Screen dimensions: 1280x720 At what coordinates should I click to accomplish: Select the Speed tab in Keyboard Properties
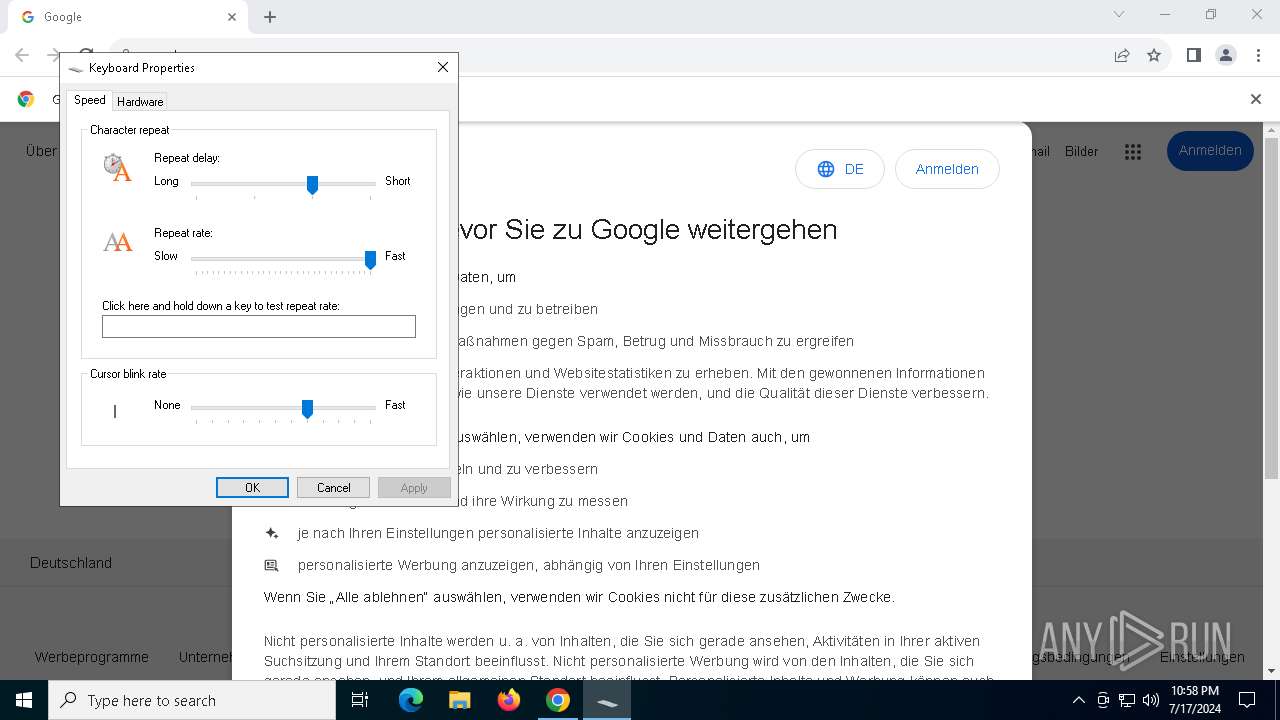89,100
